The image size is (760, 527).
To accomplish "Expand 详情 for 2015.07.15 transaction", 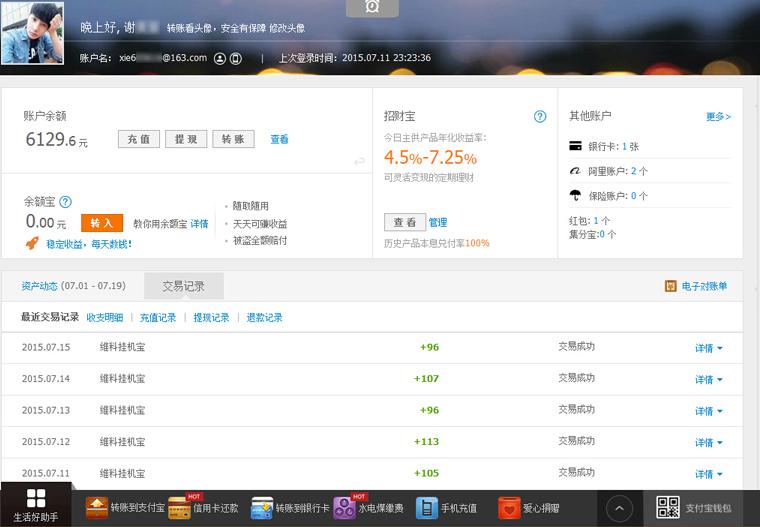I will [x=709, y=348].
